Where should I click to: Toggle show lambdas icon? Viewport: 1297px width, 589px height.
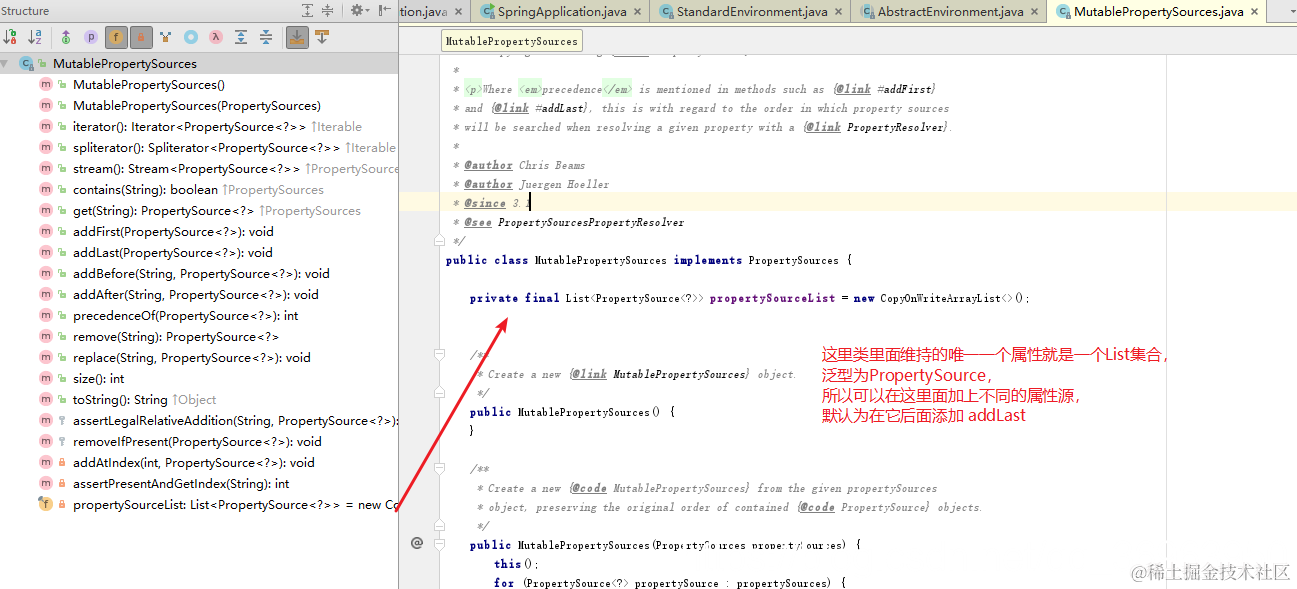[x=216, y=37]
